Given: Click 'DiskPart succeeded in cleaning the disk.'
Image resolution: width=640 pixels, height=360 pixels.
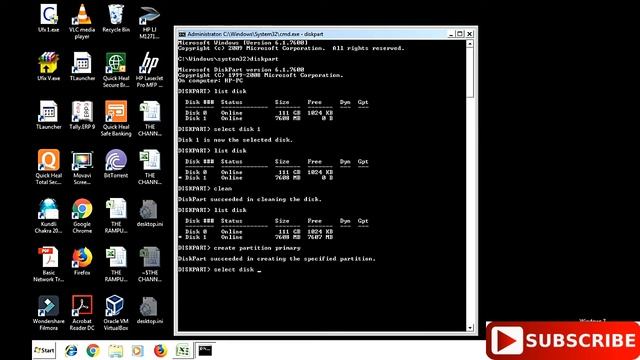Looking at the screenshot, I should (250, 199).
